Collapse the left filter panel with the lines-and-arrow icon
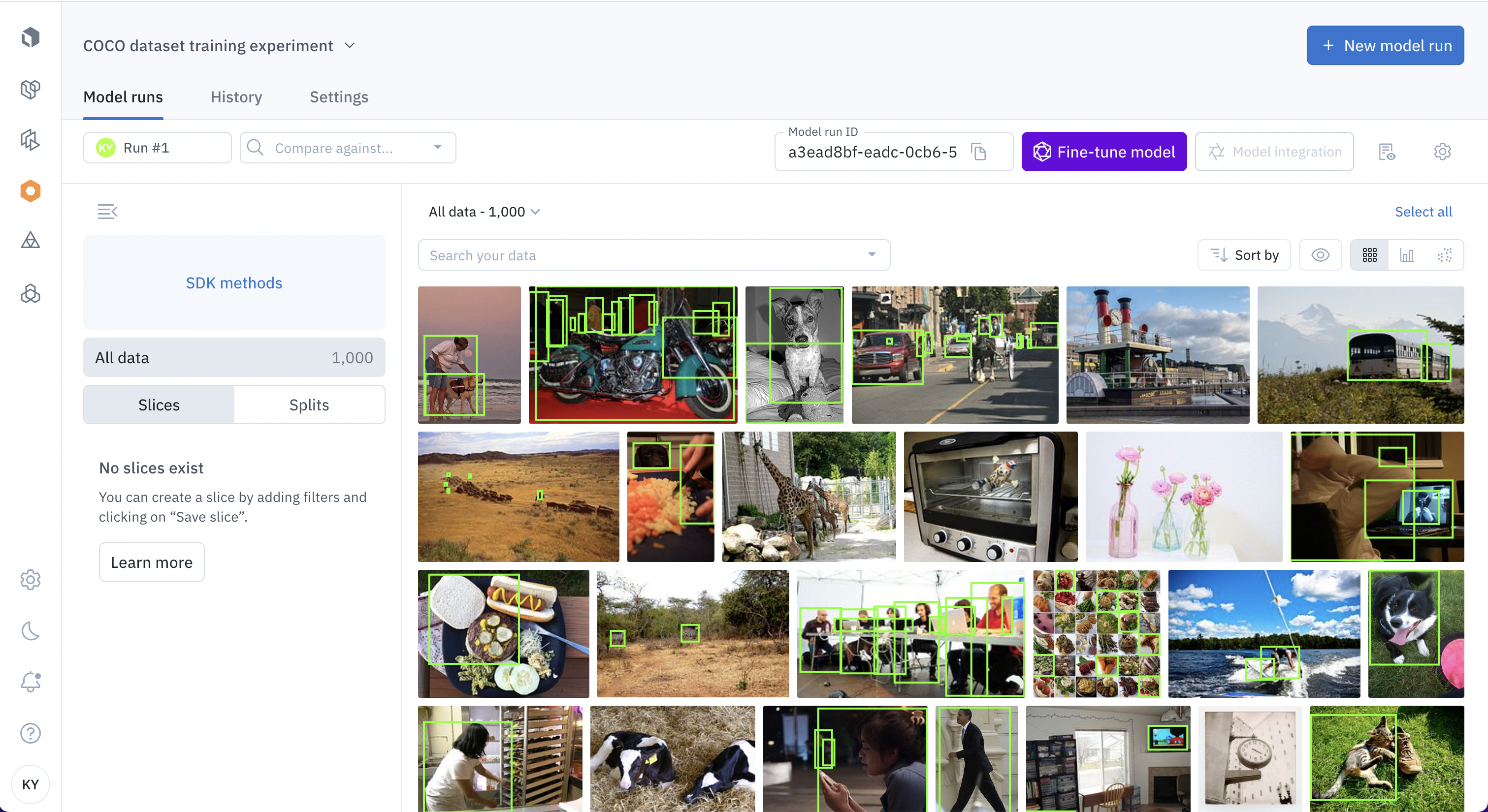The height and width of the screenshot is (812, 1488). [x=107, y=212]
